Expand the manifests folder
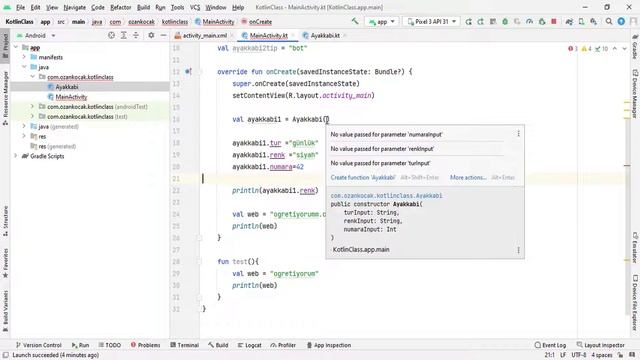The image size is (640, 360). [x=24, y=57]
